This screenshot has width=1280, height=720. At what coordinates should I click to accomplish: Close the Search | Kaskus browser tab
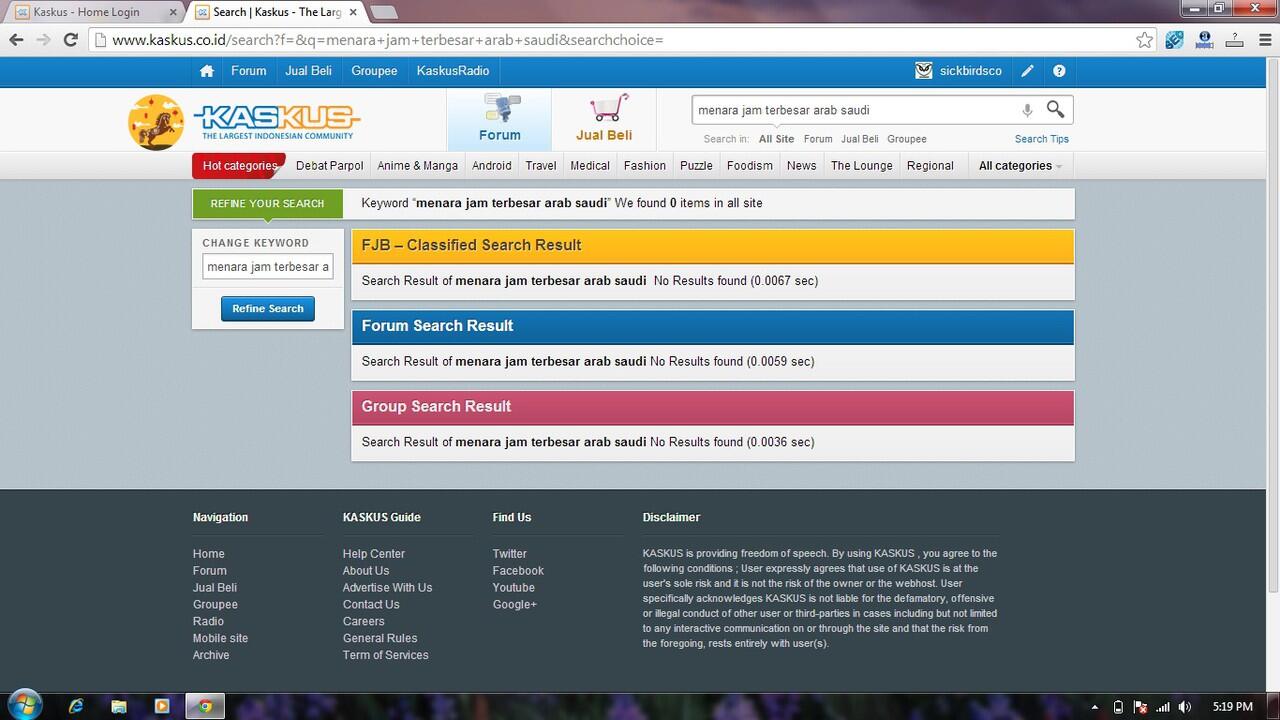point(353,12)
